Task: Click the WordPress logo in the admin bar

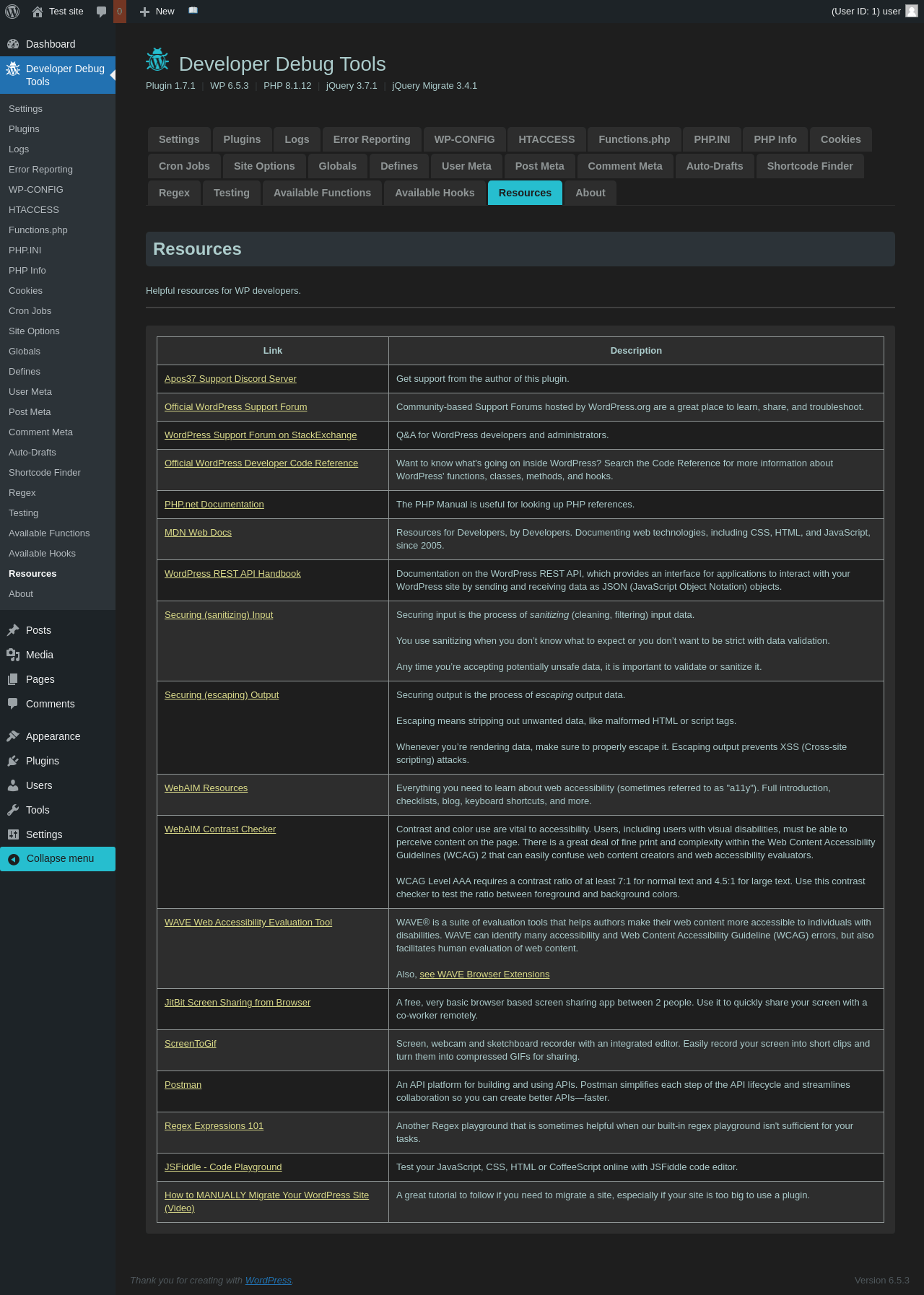Action: pyautogui.click(x=12, y=12)
